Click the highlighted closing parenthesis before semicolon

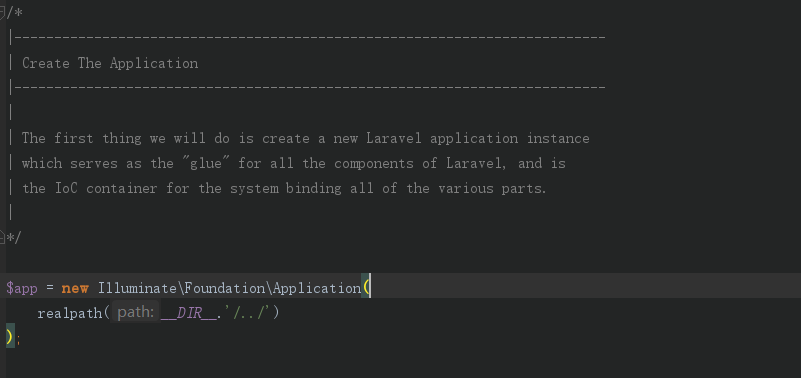pos(10,338)
